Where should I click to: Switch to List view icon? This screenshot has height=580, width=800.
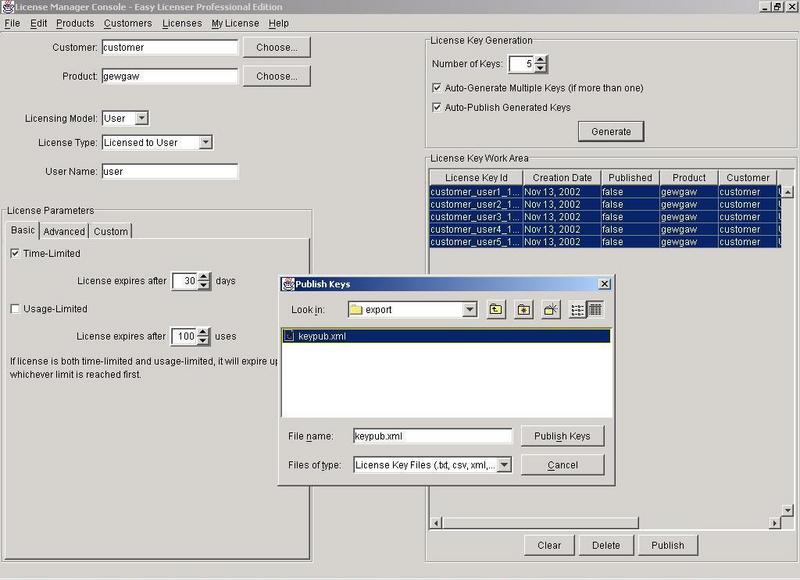point(578,310)
